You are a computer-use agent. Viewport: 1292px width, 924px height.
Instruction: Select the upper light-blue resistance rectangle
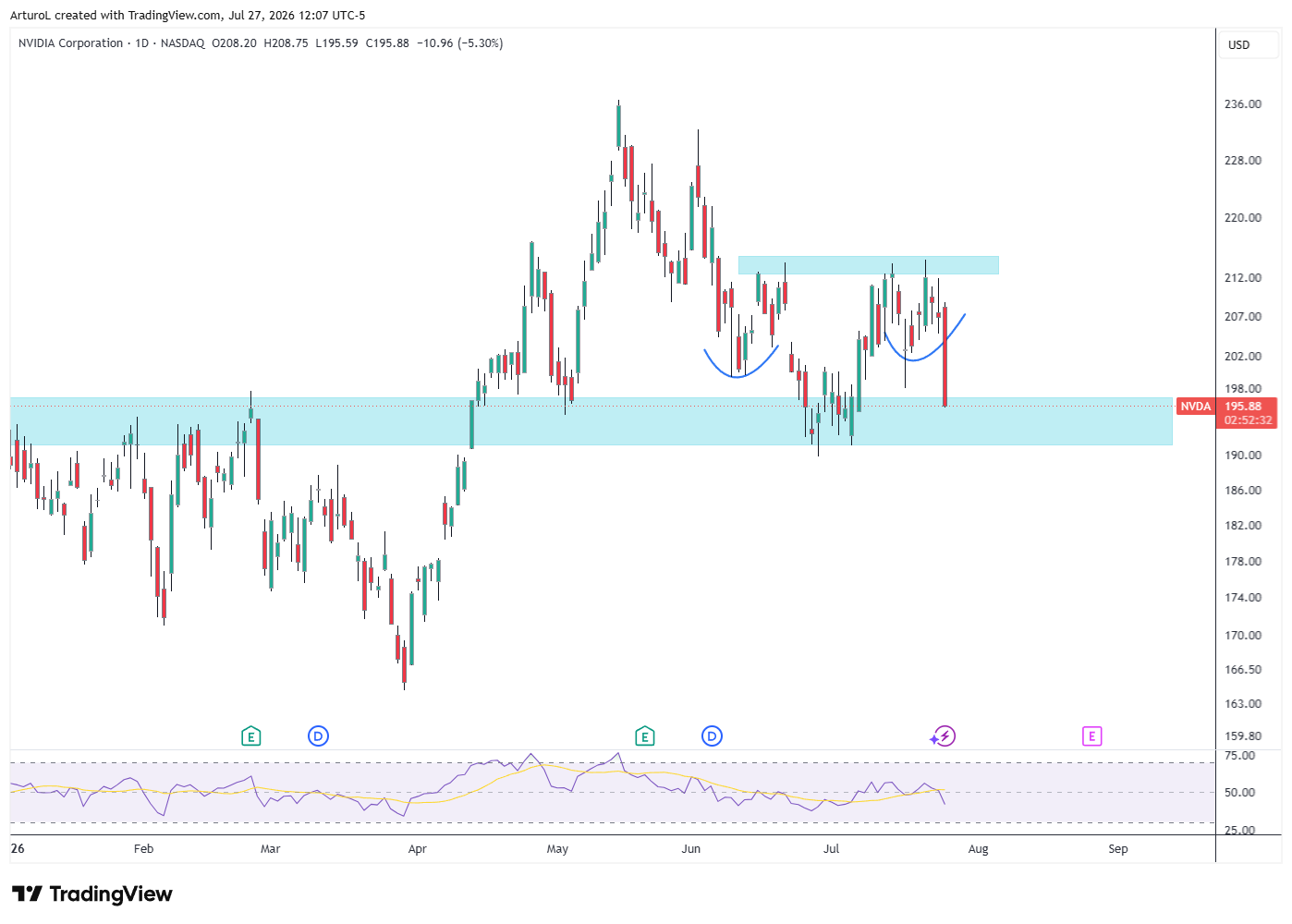pos(868,265)
